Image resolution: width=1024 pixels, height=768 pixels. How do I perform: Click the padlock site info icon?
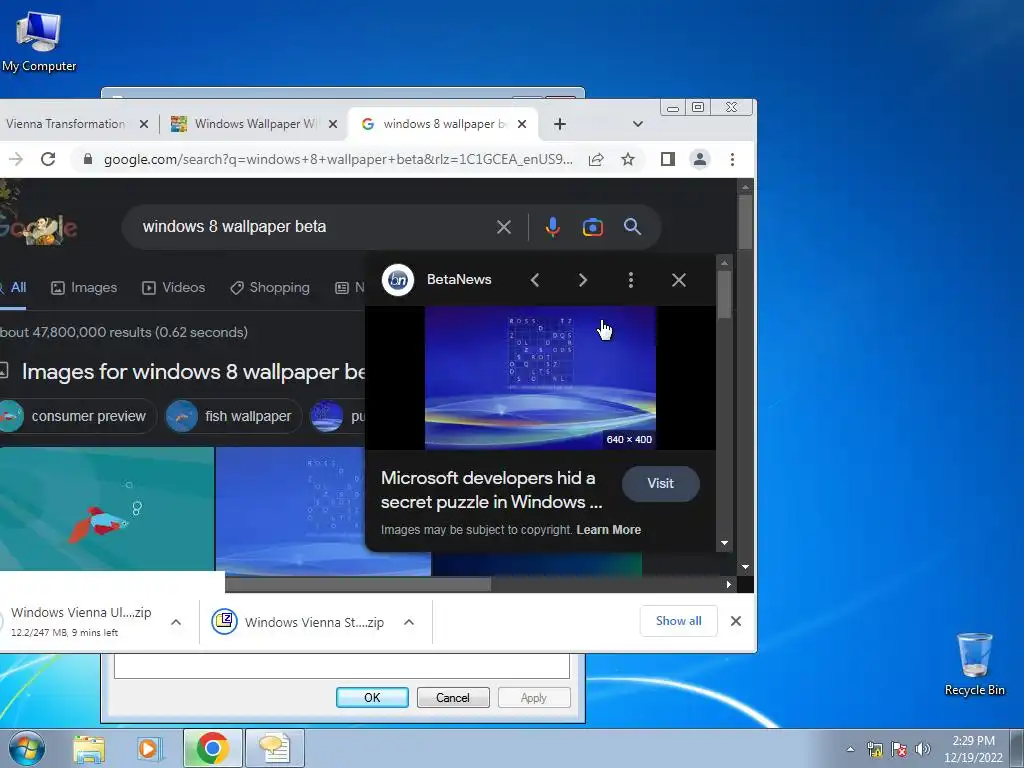point(88,159)
